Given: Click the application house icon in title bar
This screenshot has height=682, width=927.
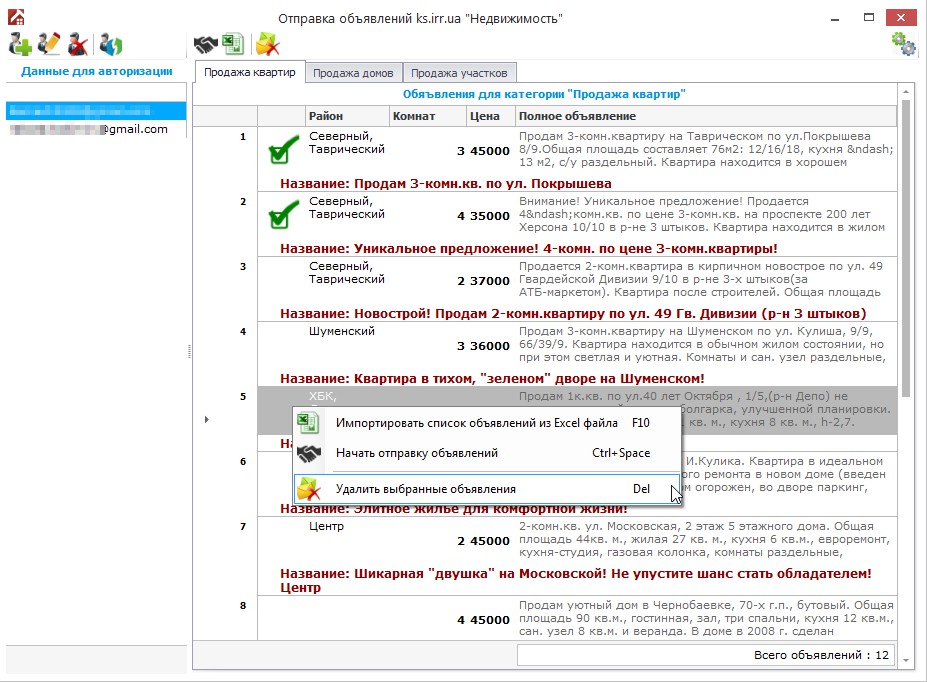Looking at the screenshot, I should [x=17, y=17].
